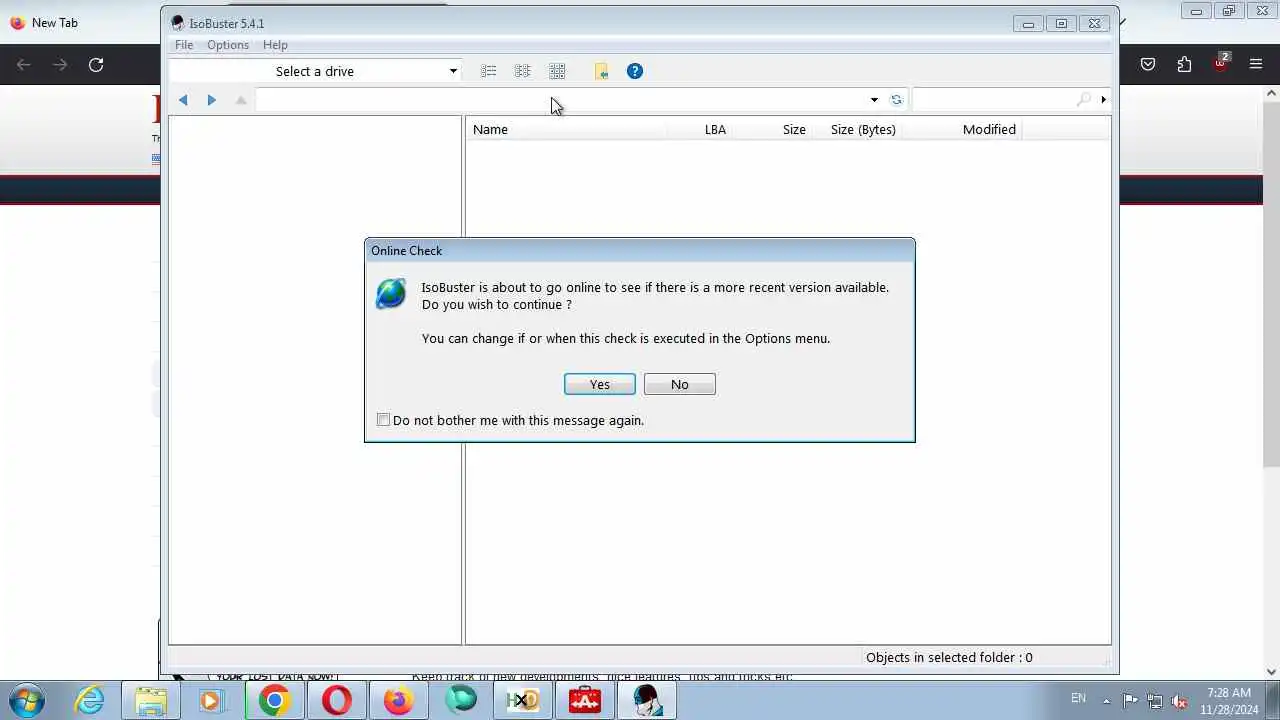
Task: Open the green circular app in taskbar
Action: 461,700
